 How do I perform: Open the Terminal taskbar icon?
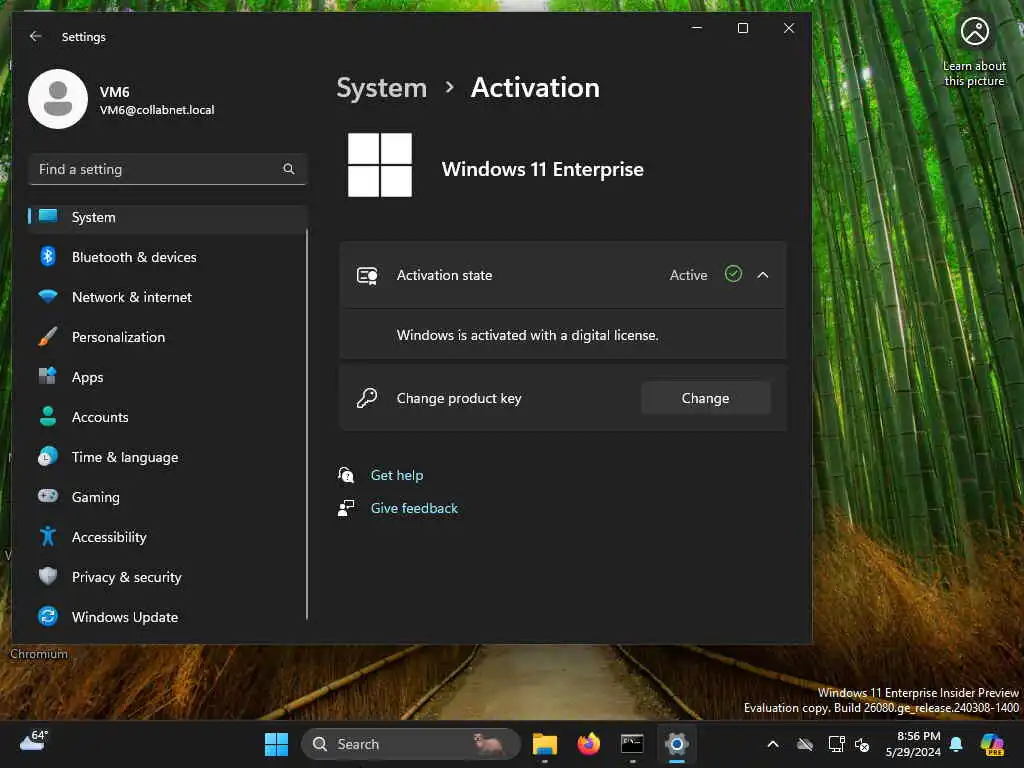click(632, 744)
